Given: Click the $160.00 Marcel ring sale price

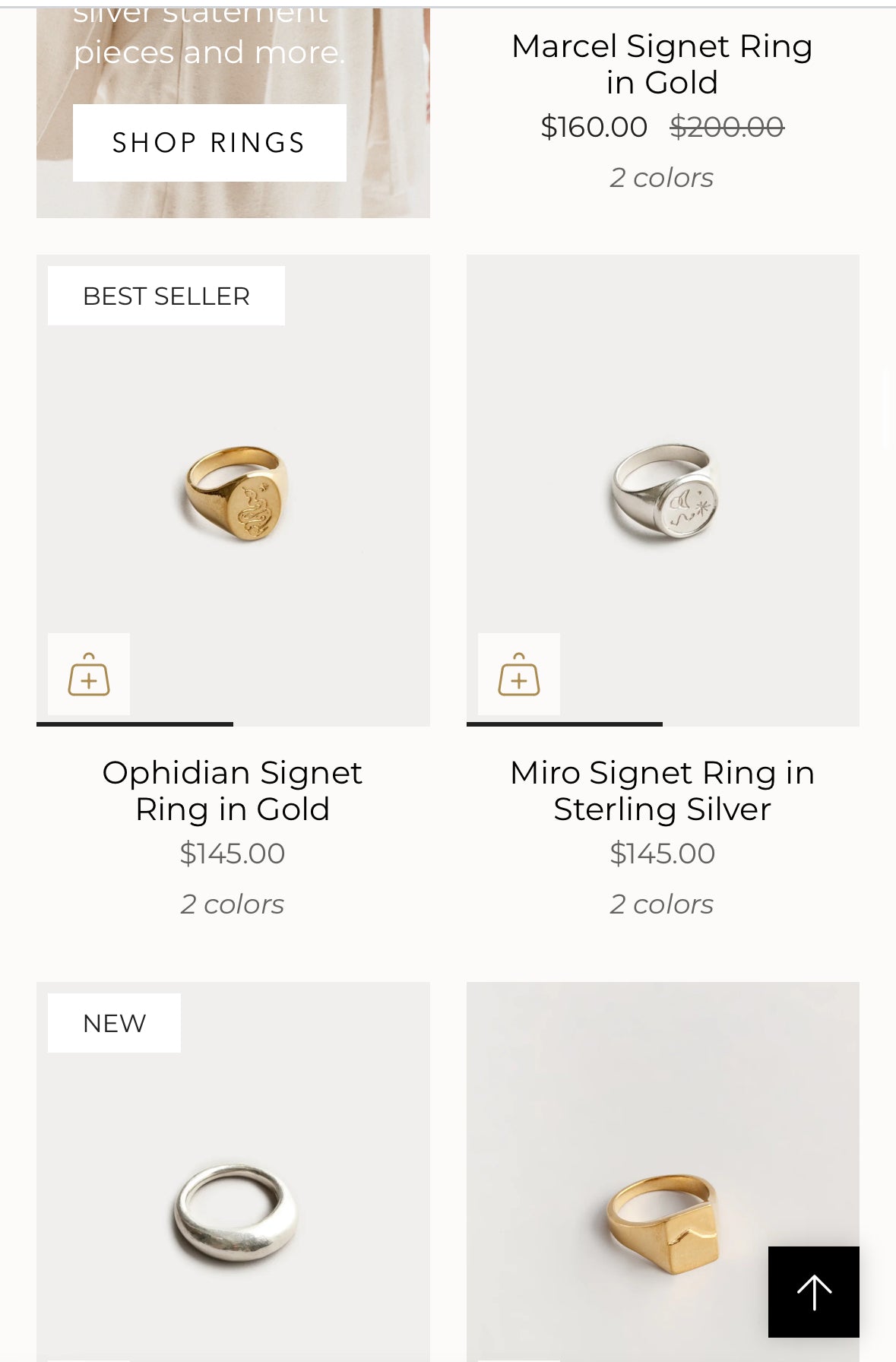Looking at the screenshot, I should pyautogui.click(x=594, y=127).
